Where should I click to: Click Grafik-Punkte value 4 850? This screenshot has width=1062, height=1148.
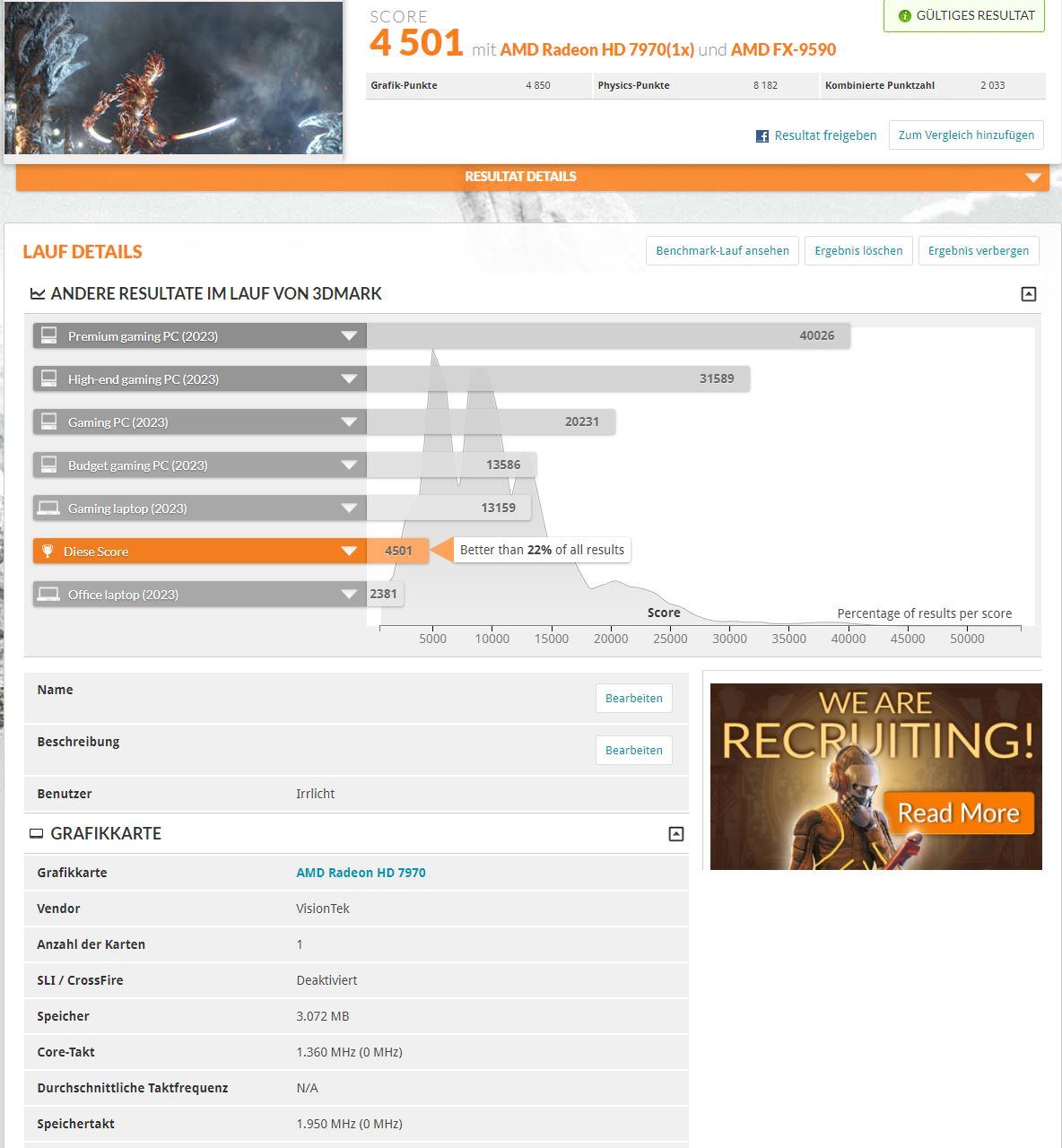coord(538,86)
